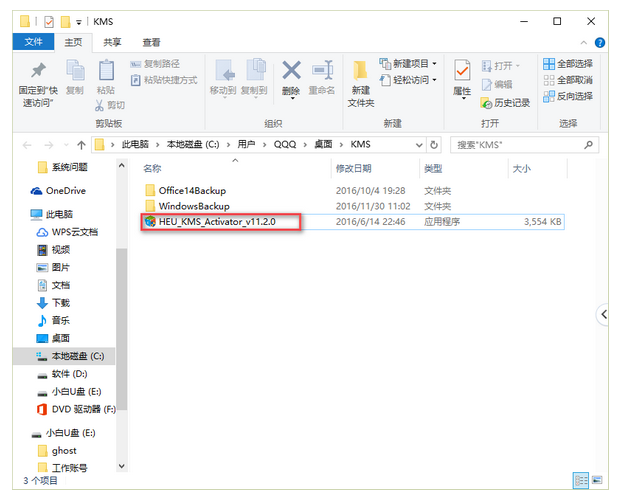The height and width of the screenshot is (499, 621).
Task: Click the navigation pane scroll down arrow
Action: (122, 466)
